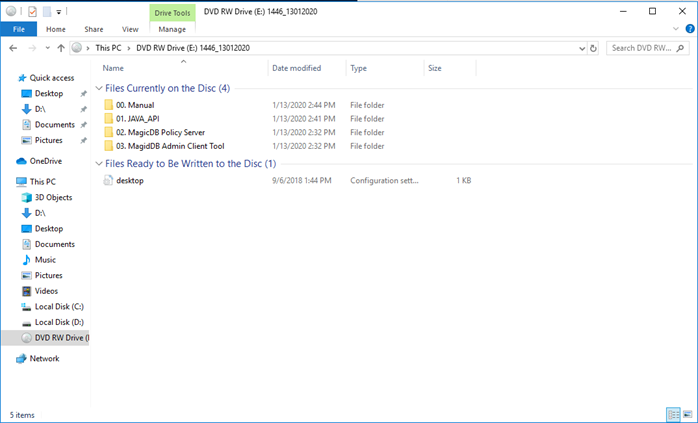Click the 00. Manual folder name
Viewport: 698px width, 423px height.
(x=135, y=105)
